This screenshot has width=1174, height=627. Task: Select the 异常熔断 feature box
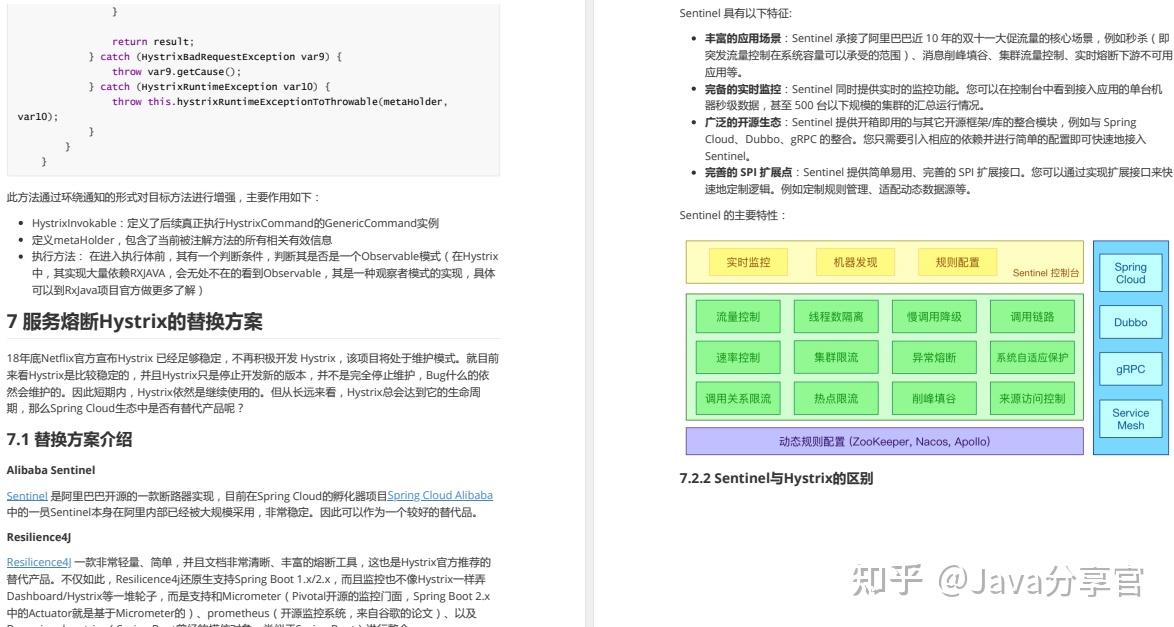click(x=934, y=357)
